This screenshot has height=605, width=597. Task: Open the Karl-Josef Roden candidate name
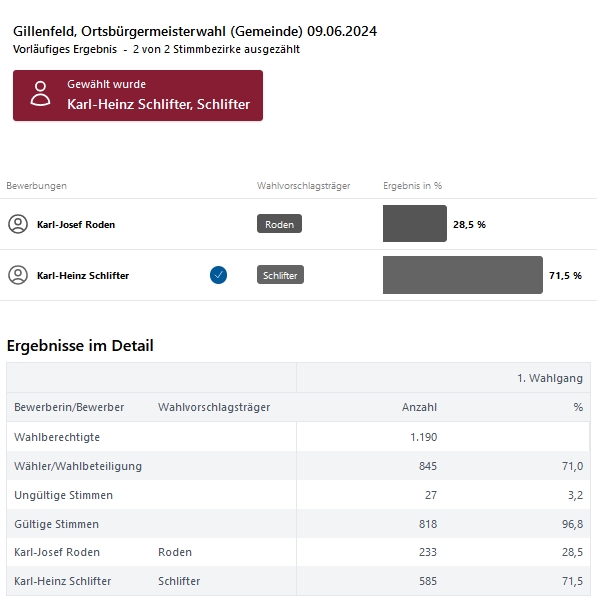pyautogui.click(x=76, y=225)
